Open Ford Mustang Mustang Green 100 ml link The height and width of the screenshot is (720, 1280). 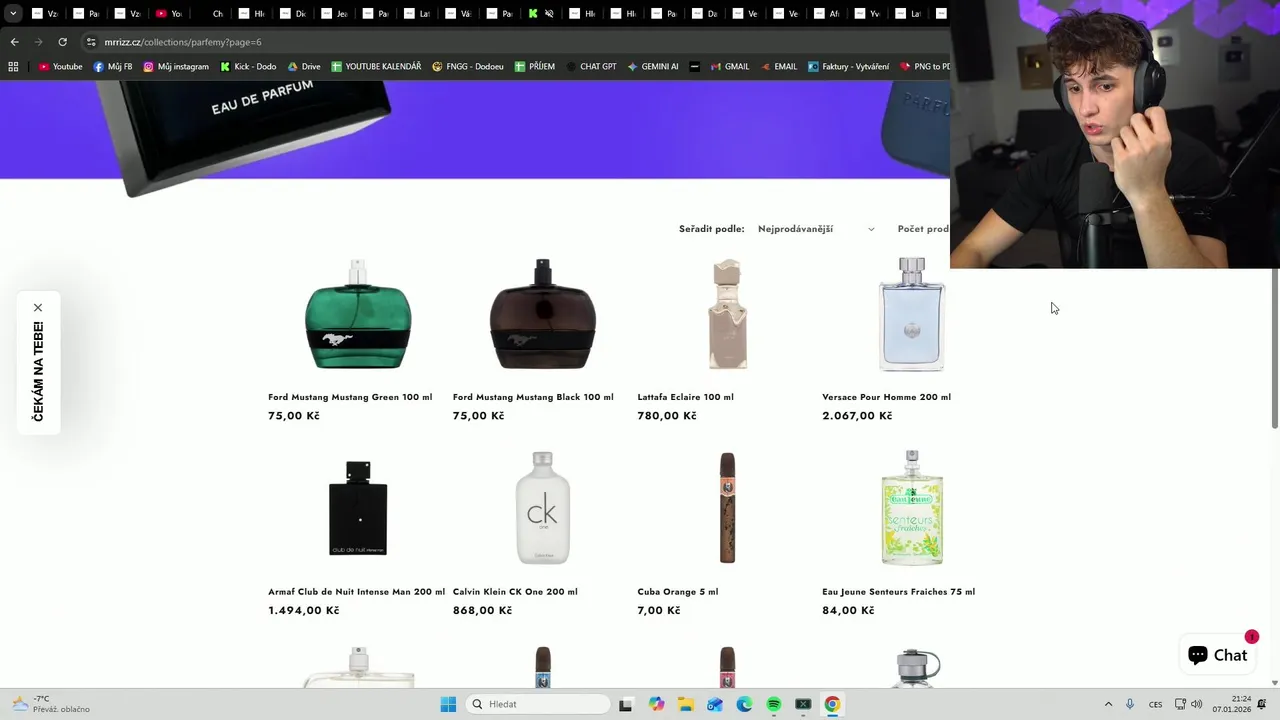pyautogui.click(x=350, y=397)
